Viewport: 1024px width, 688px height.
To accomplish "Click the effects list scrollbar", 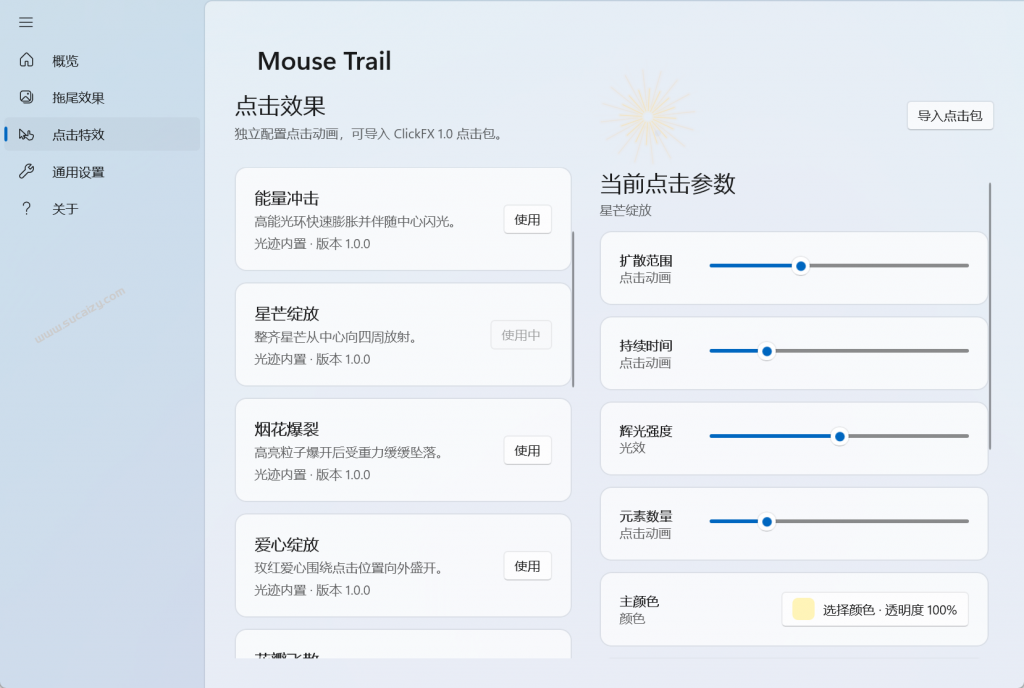I will tap(573, 309).
